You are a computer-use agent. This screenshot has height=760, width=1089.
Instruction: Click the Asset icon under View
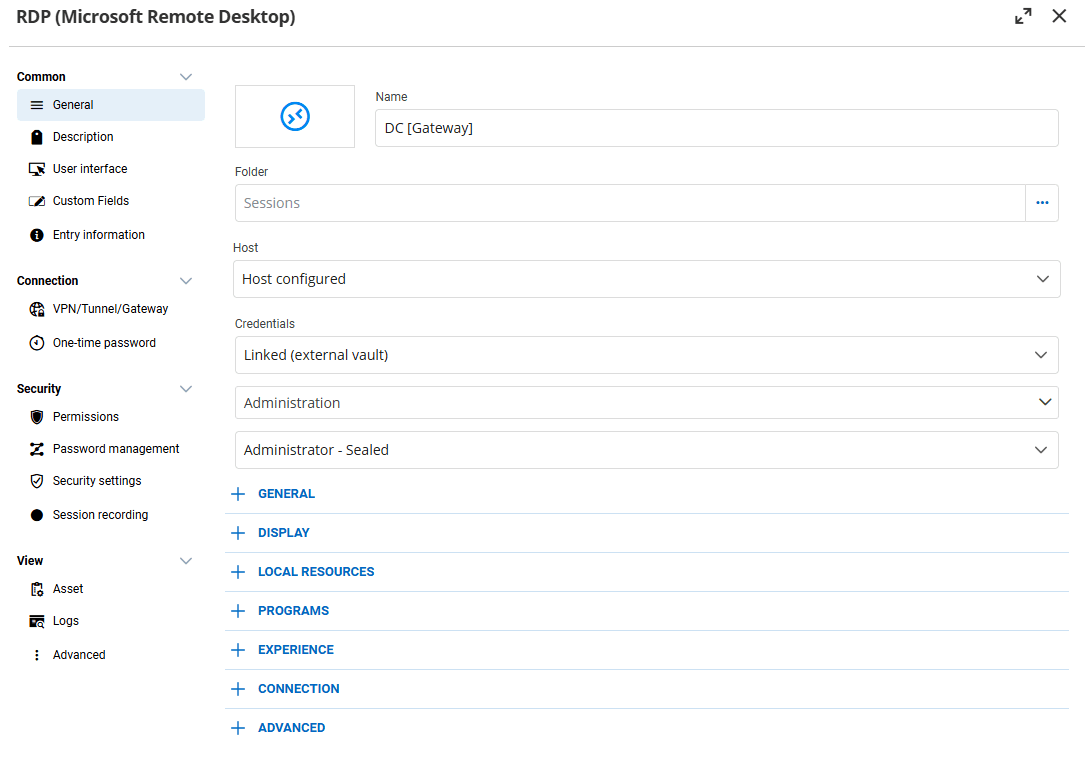click(x=36, y=589)
